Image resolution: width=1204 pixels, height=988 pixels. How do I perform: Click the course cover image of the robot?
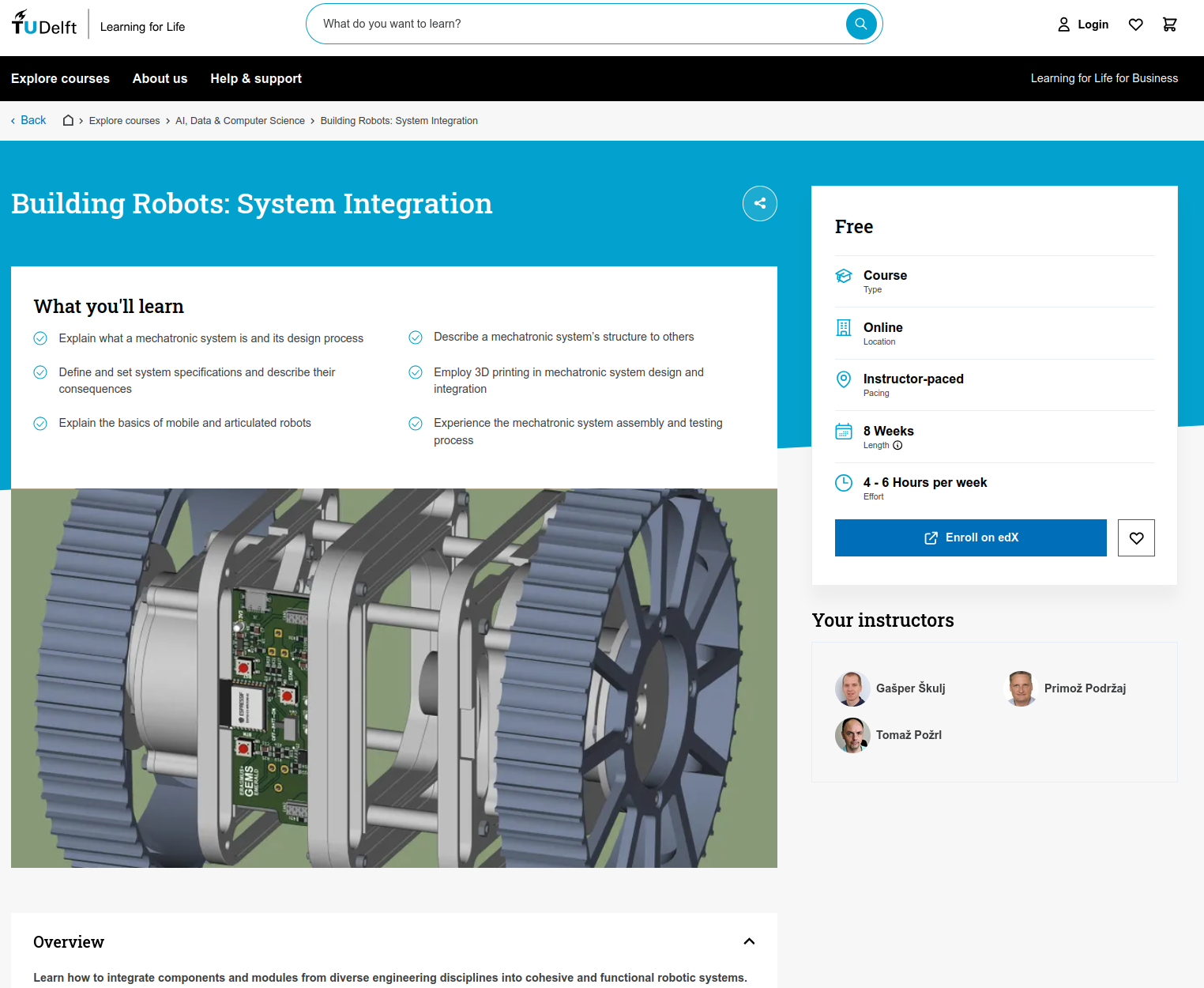coord(394,677)
